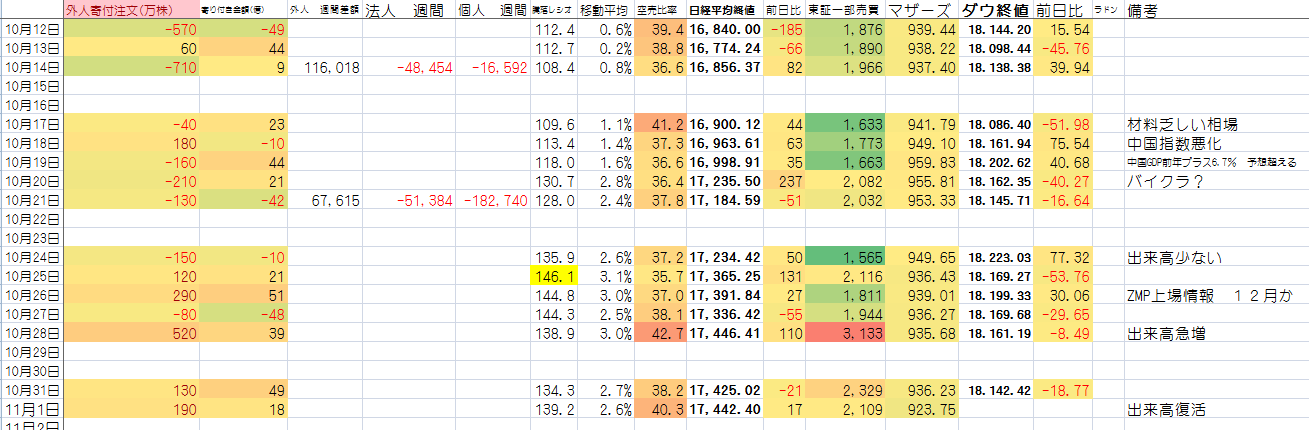Select the 10月28日 date cell
The height and width of the screenshot is (430, 1309).
tap(31, 332)
